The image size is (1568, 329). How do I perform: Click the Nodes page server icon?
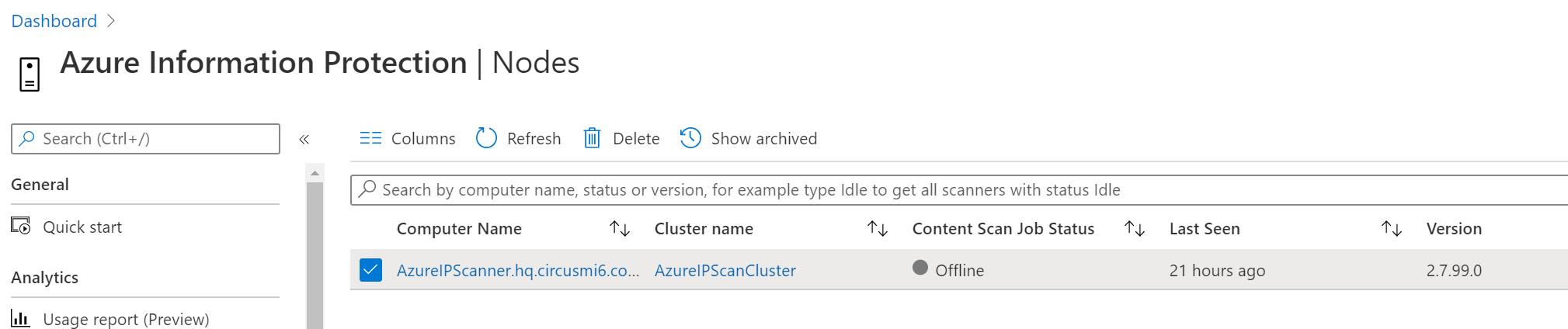coord(30,74)
